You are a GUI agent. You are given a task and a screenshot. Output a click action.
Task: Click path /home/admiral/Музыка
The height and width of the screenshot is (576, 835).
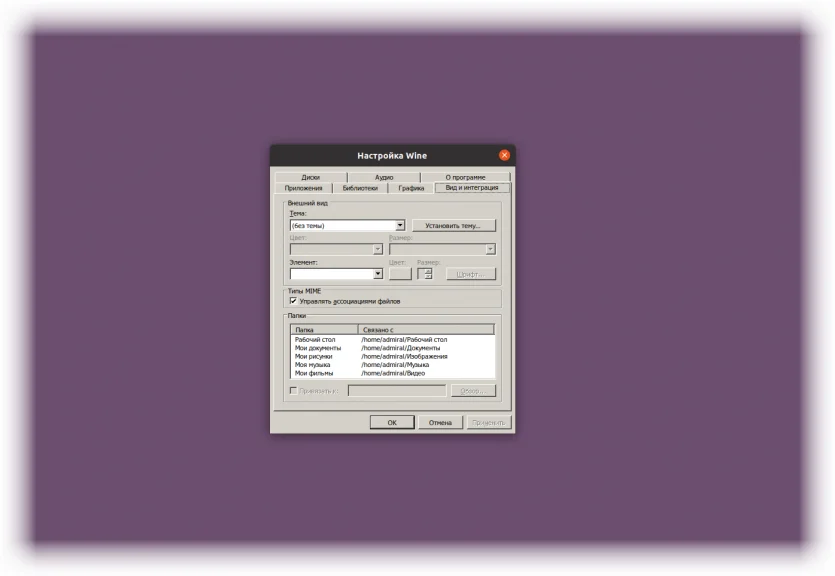395,365
